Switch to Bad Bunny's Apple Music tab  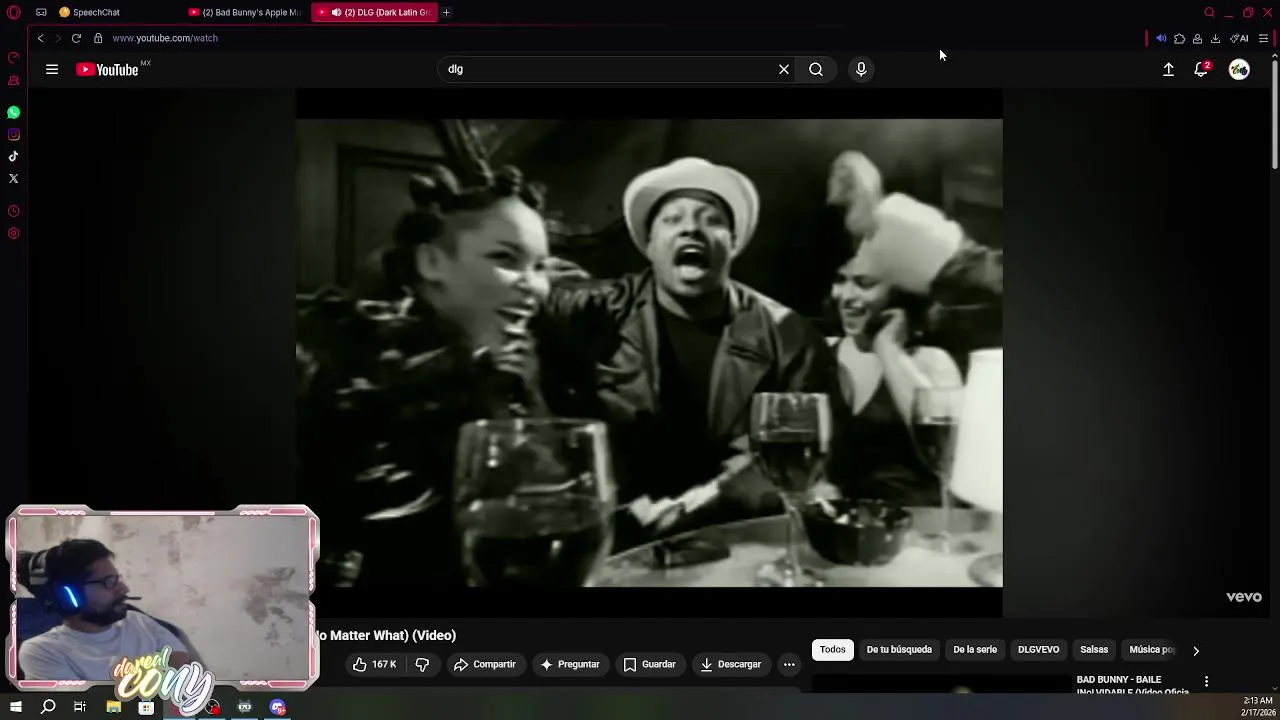(x=245, y=12)
